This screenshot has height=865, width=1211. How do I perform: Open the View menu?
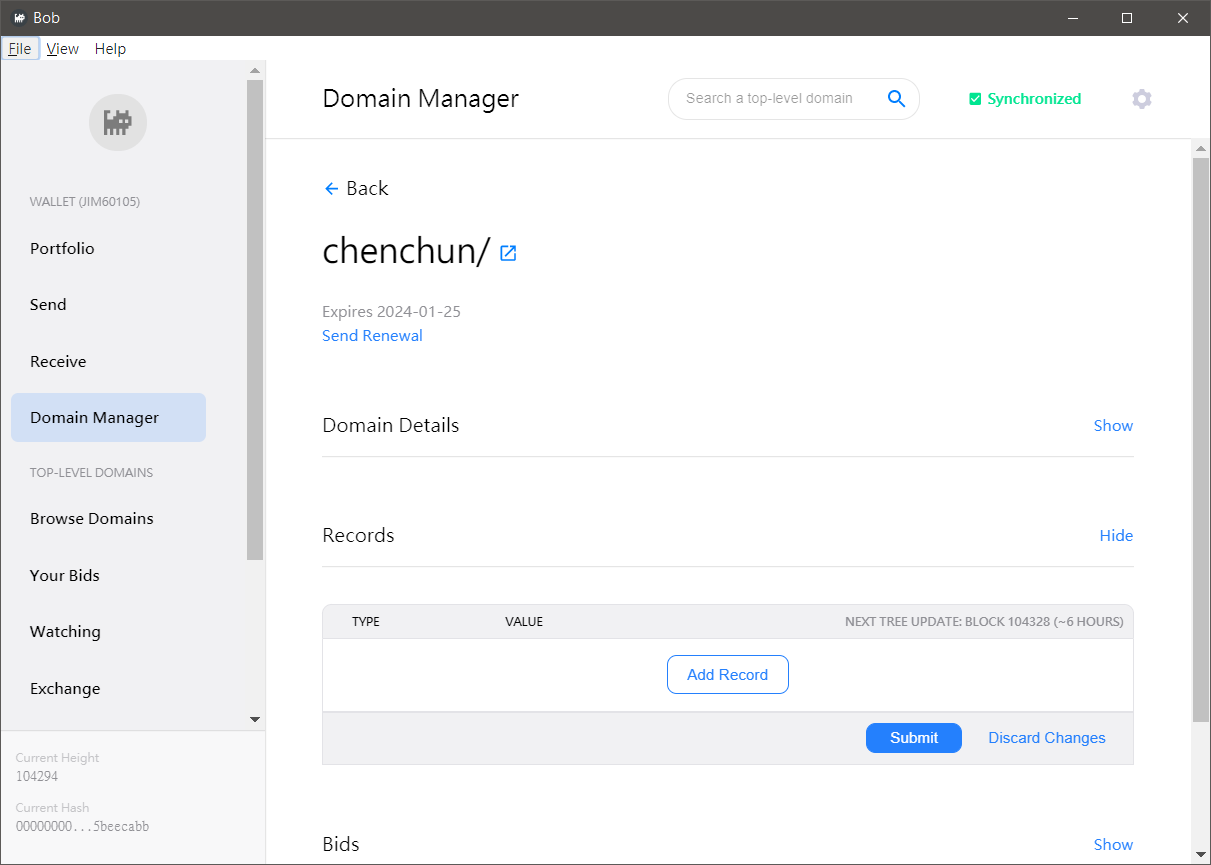62,49
